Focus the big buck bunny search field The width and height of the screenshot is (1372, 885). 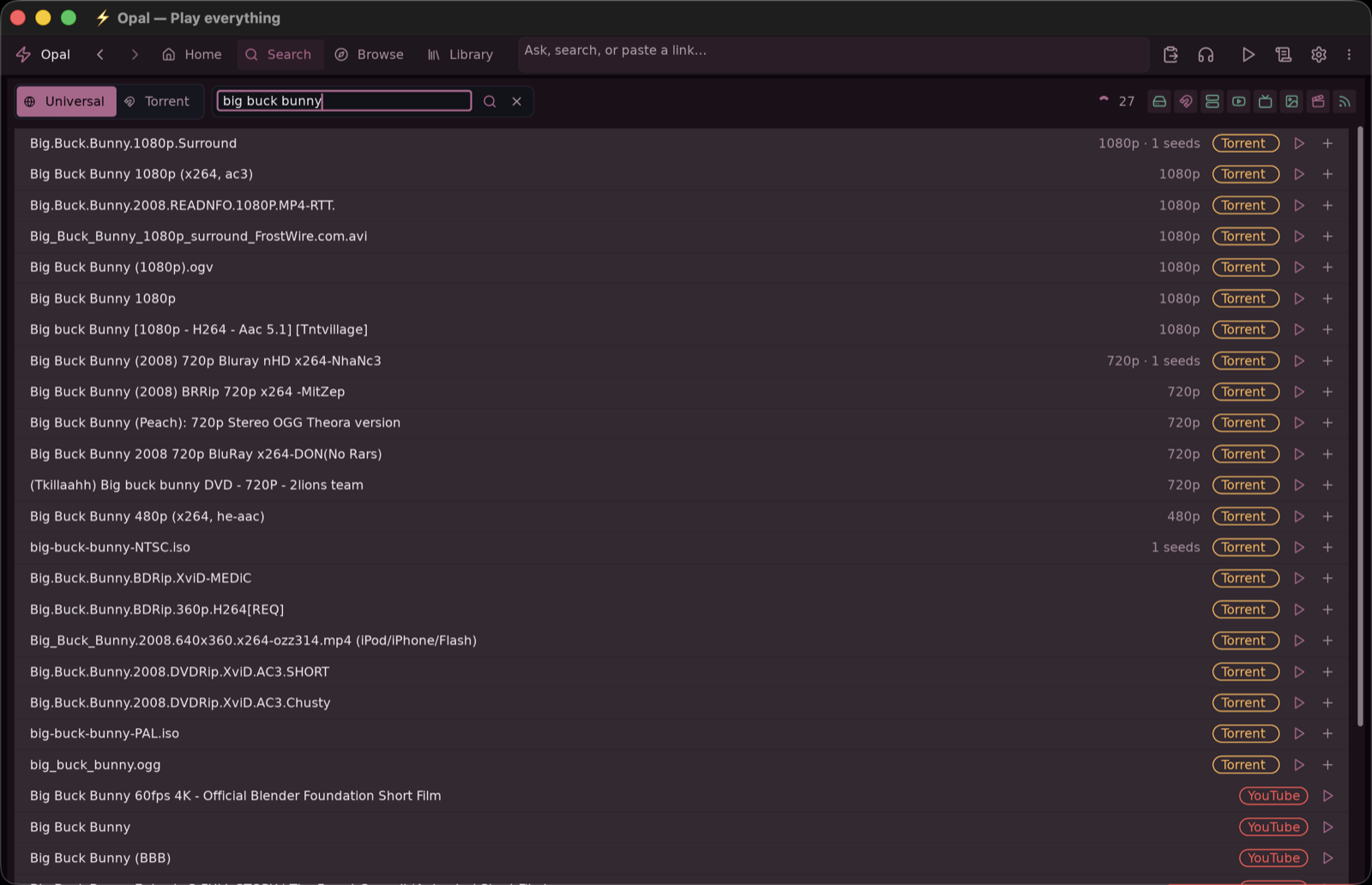tap(344, 101)
